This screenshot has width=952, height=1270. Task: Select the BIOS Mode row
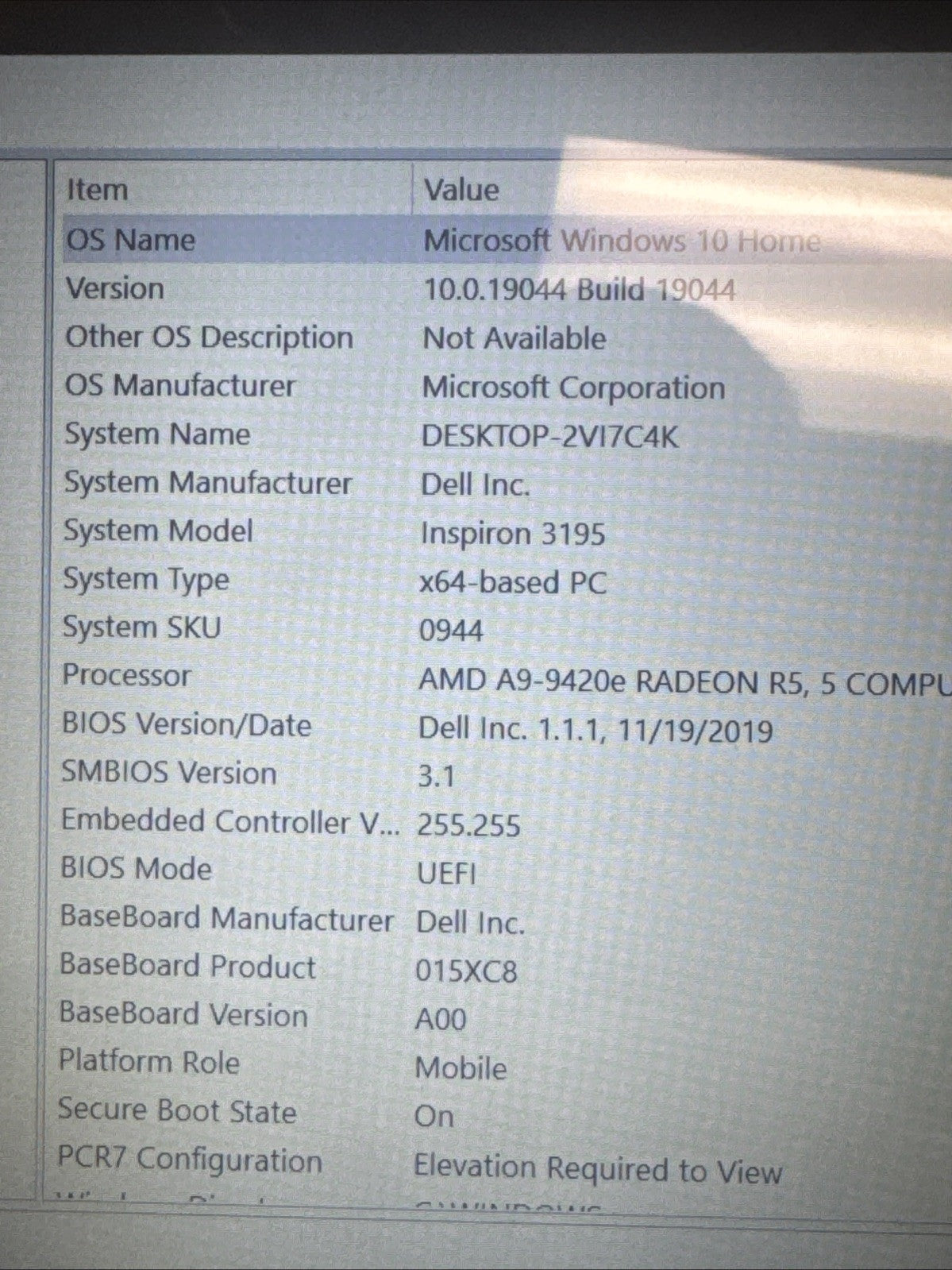point(136,869)
